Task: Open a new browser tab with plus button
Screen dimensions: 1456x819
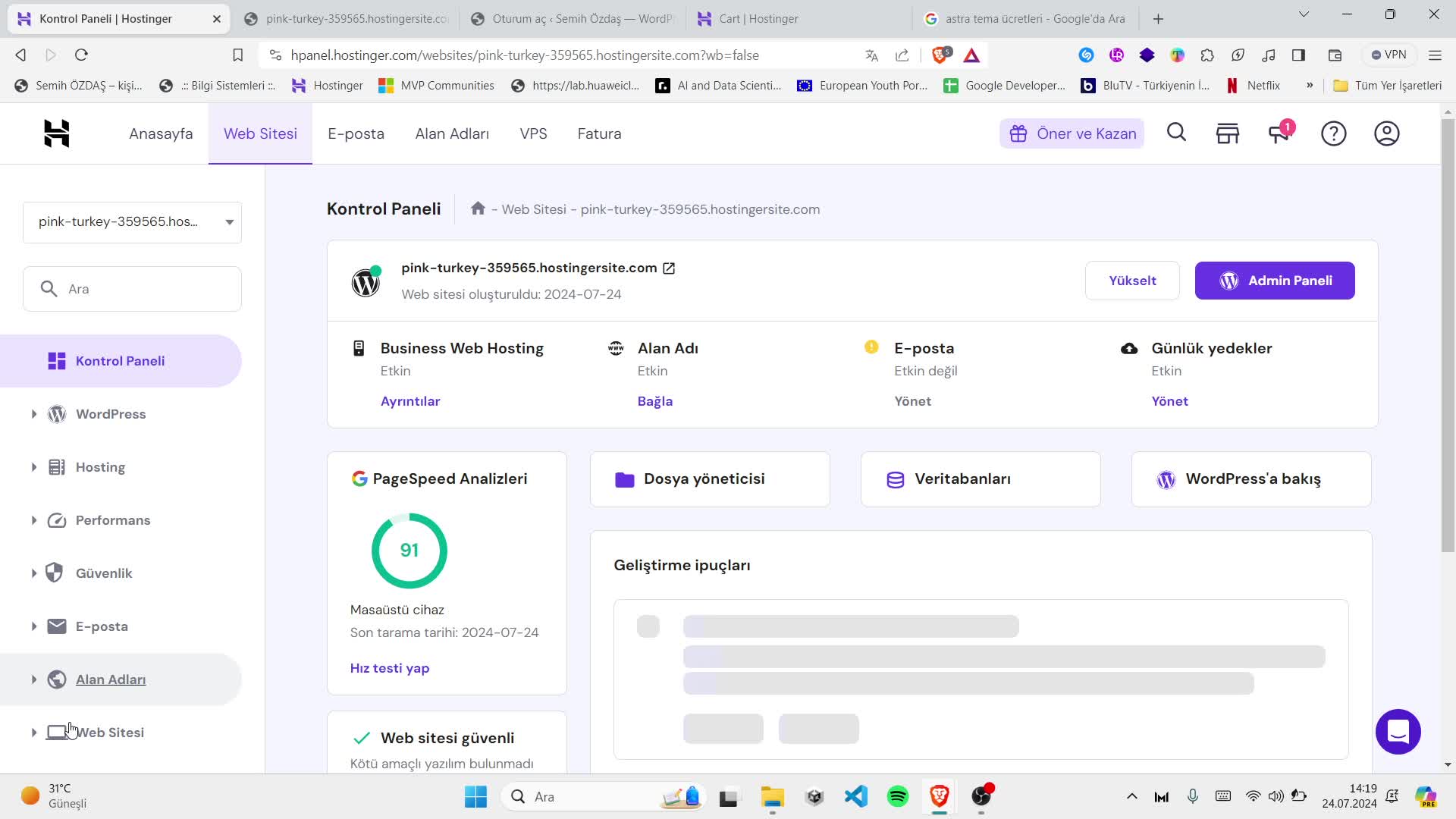Action: (1158, 18)
